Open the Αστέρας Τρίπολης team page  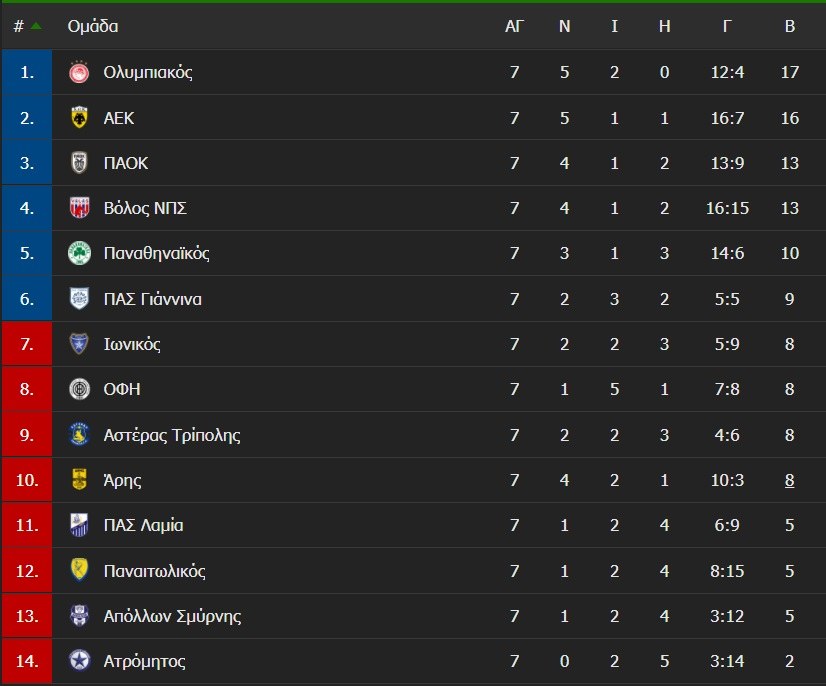172,435
